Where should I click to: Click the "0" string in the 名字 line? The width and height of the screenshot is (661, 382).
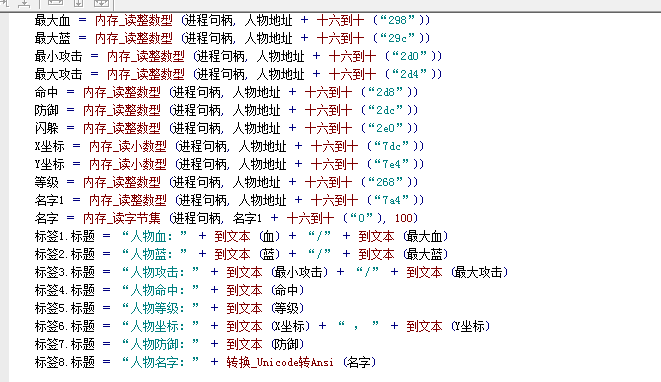coord(361,218)
